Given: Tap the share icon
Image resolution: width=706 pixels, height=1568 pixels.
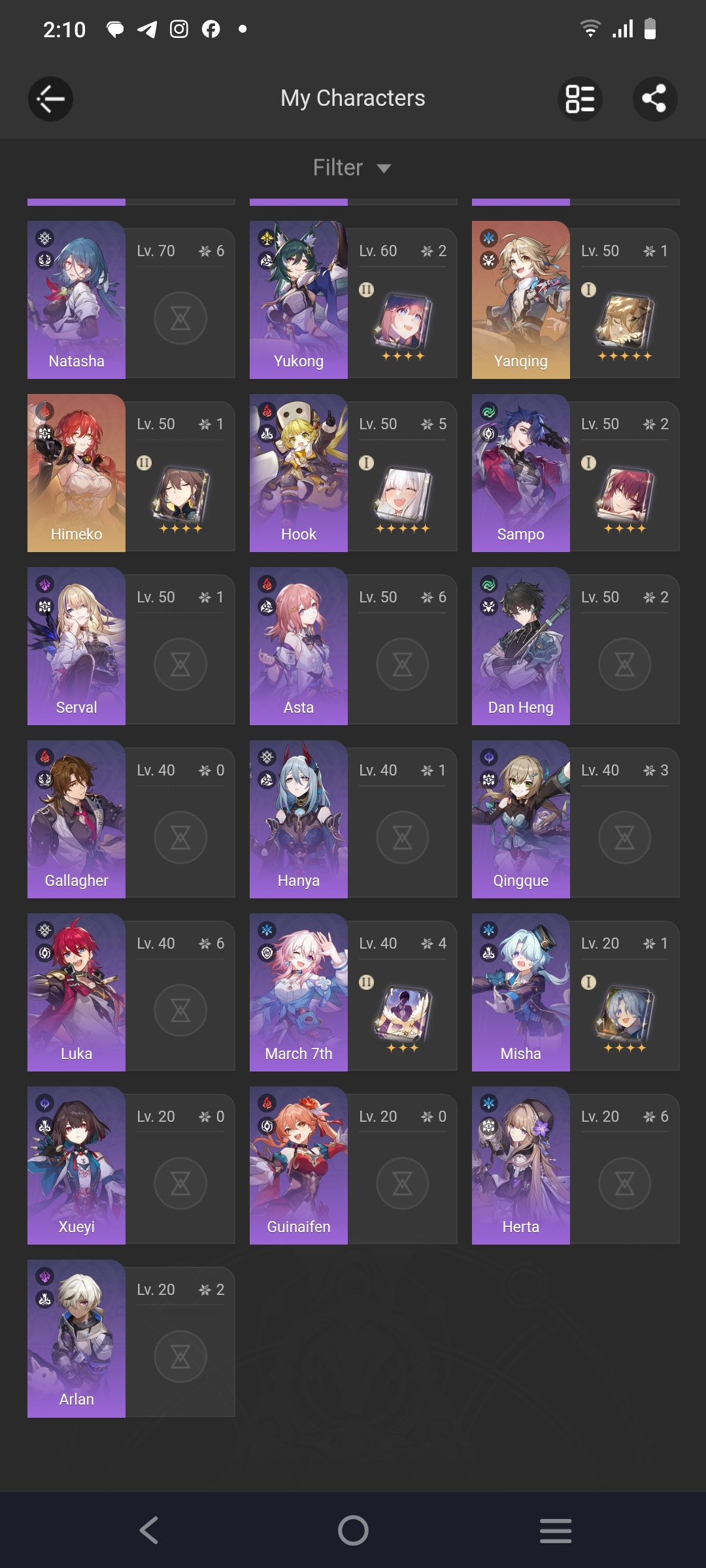Looking at the screenshot, I should (655, 99).
